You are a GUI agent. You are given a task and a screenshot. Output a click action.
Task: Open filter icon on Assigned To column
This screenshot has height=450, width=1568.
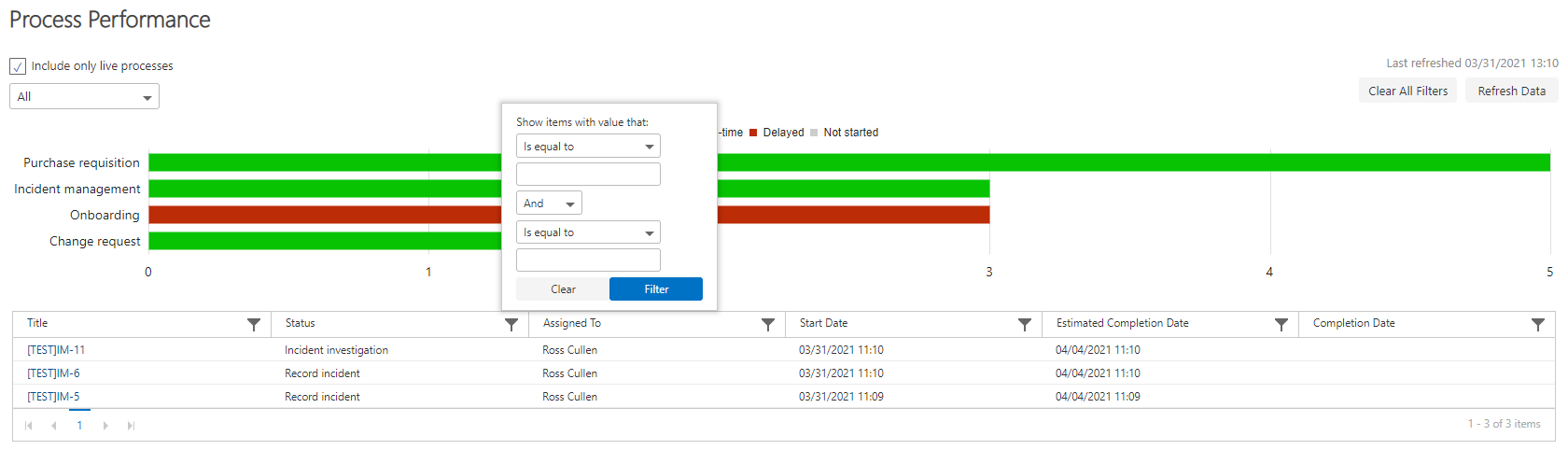[x=768, y=324]
